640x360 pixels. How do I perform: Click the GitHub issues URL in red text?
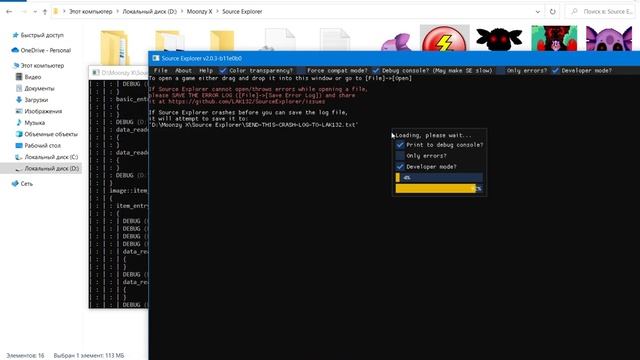247,102
